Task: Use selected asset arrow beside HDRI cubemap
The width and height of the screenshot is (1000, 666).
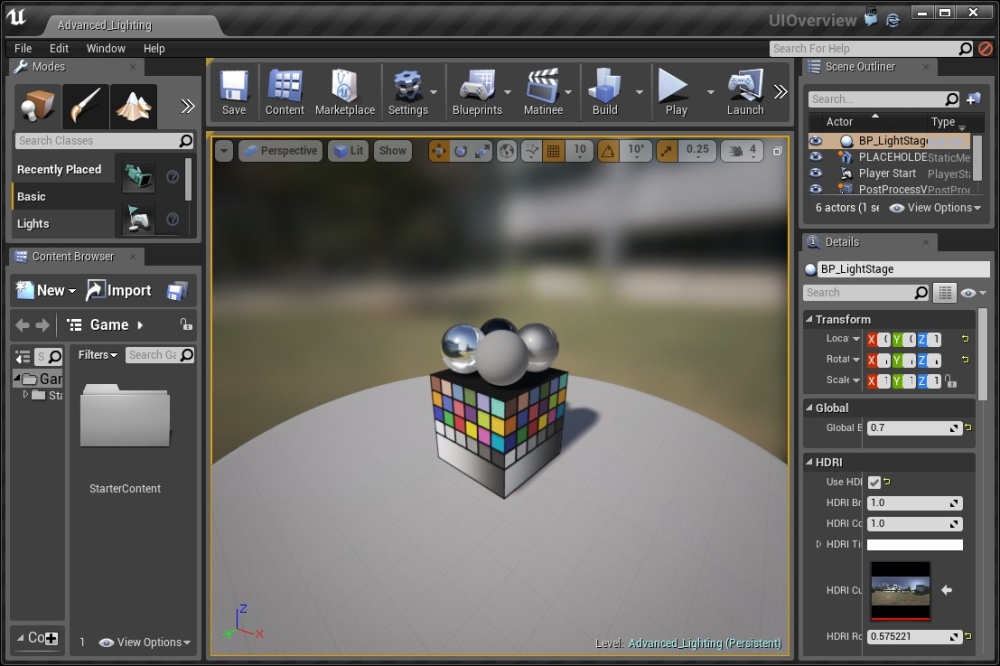Action: [947, 590]
